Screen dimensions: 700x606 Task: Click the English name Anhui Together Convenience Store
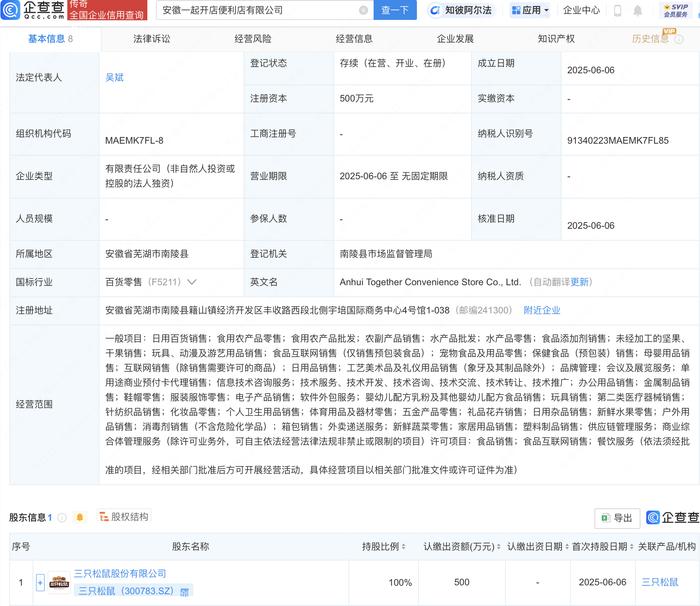pos(430,282)
